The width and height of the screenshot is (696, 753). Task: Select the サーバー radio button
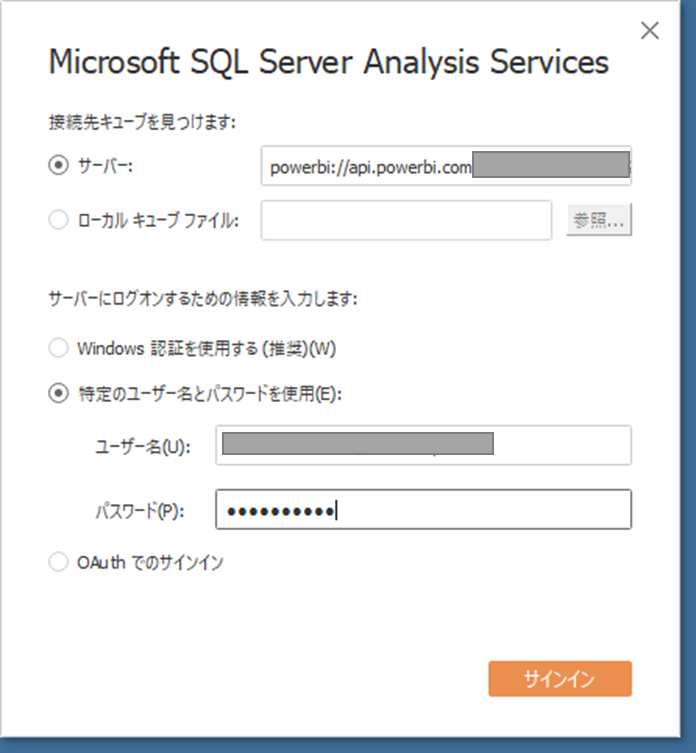click(x=59, y=166)
